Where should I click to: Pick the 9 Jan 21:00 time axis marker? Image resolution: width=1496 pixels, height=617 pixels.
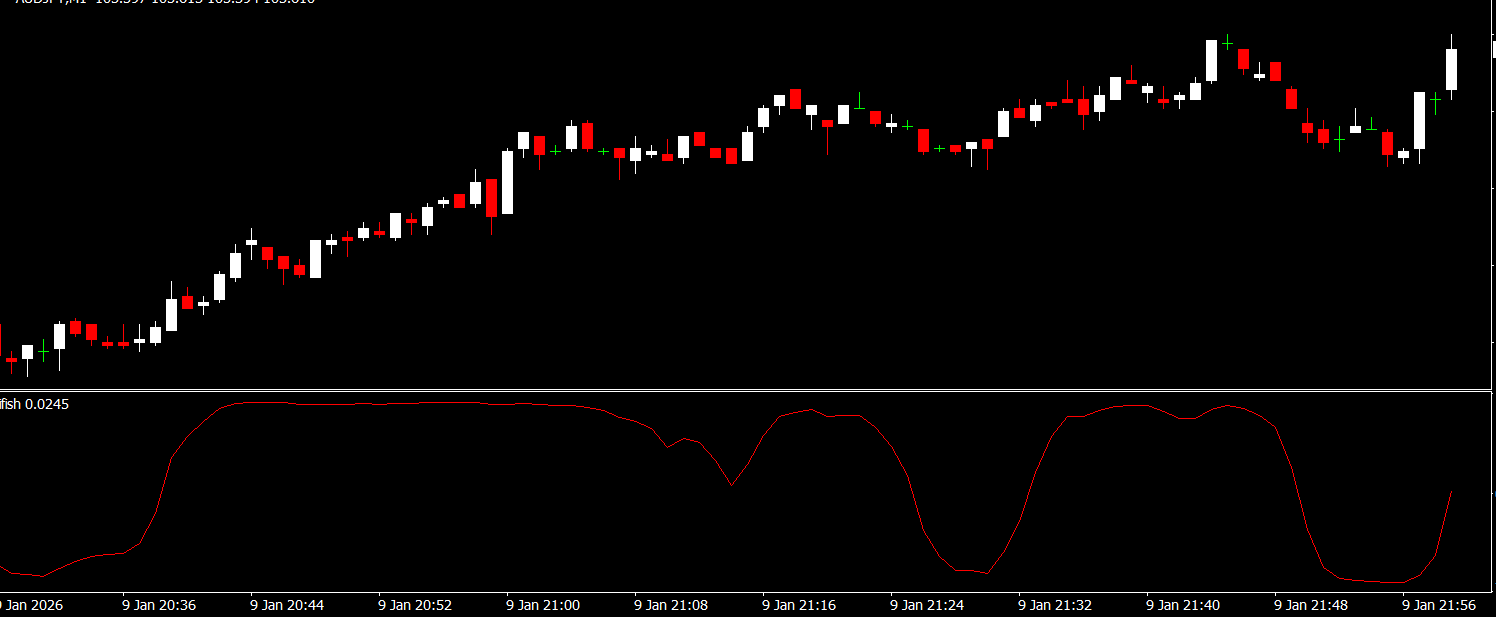tap(542, 605)
